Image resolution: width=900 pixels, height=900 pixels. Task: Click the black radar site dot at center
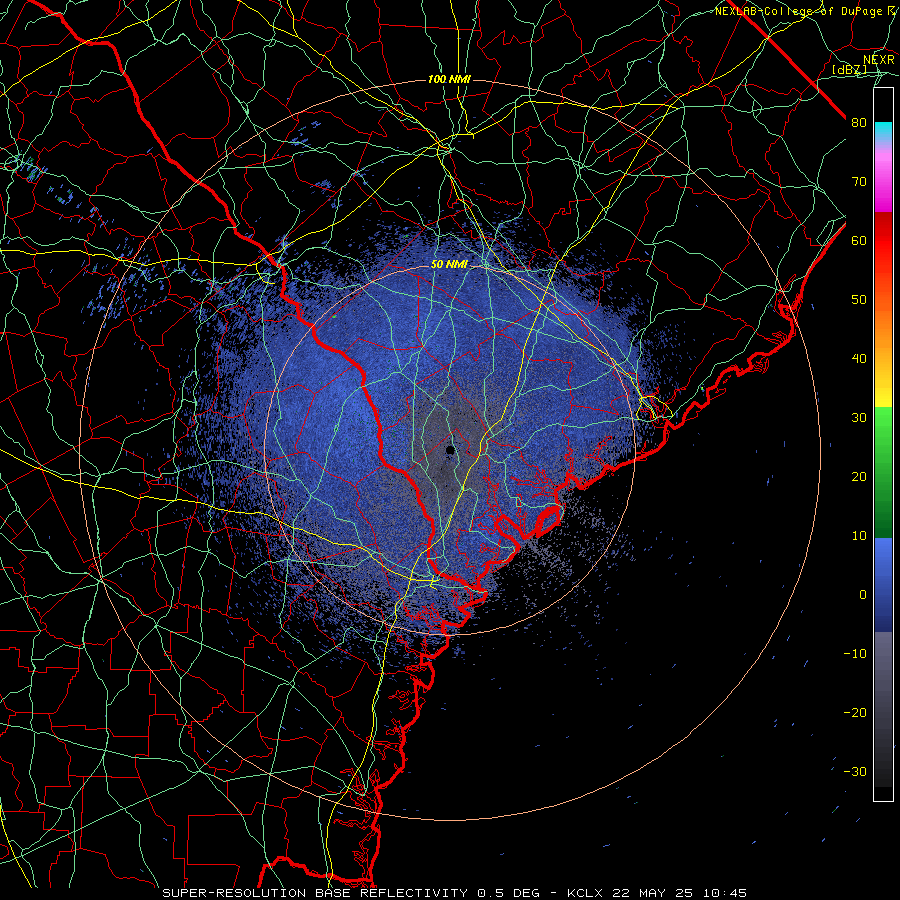pyautogui.click(x=450, y=450)
